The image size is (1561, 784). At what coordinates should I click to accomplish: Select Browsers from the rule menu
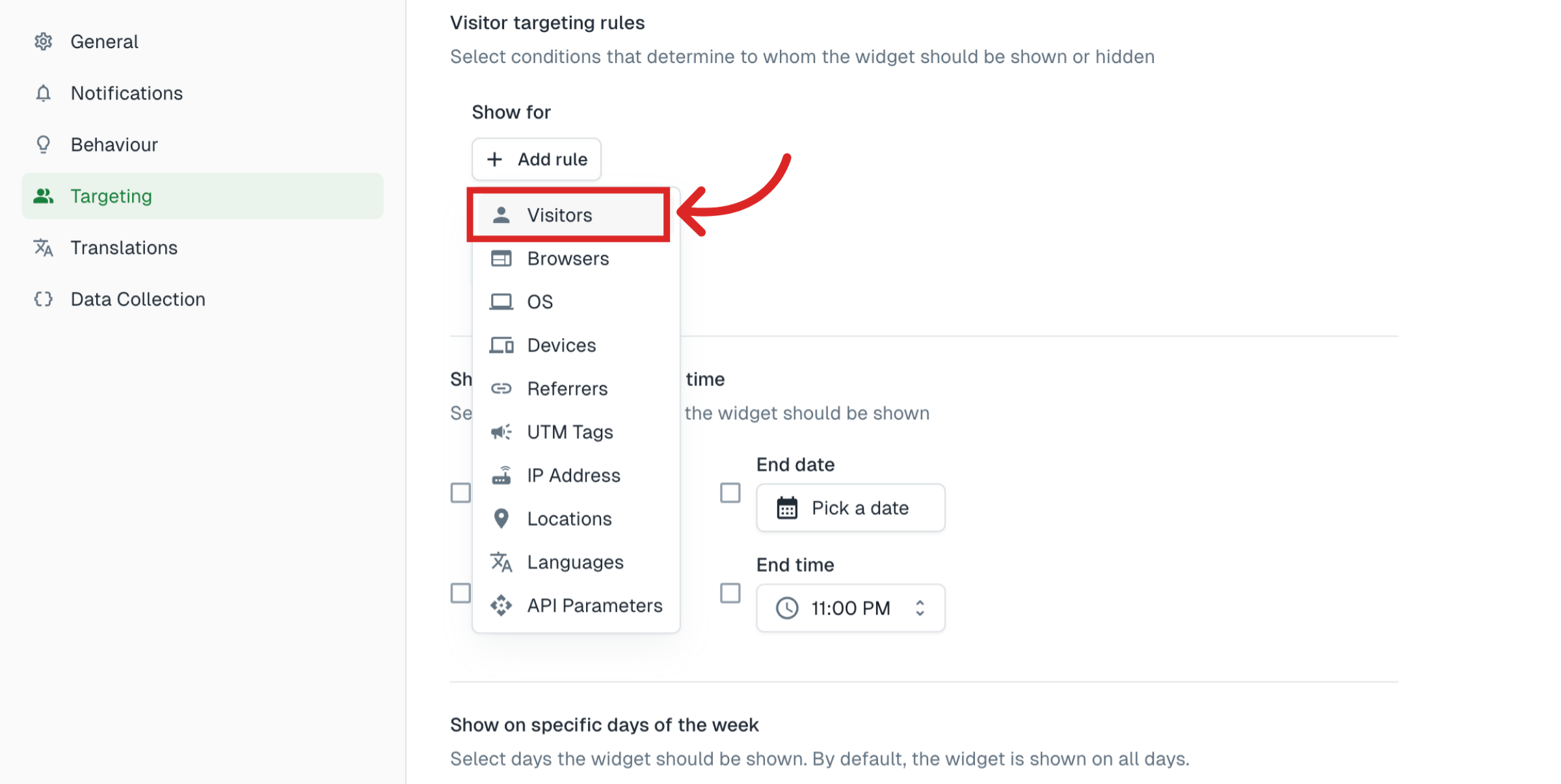[x=567, y=258]
